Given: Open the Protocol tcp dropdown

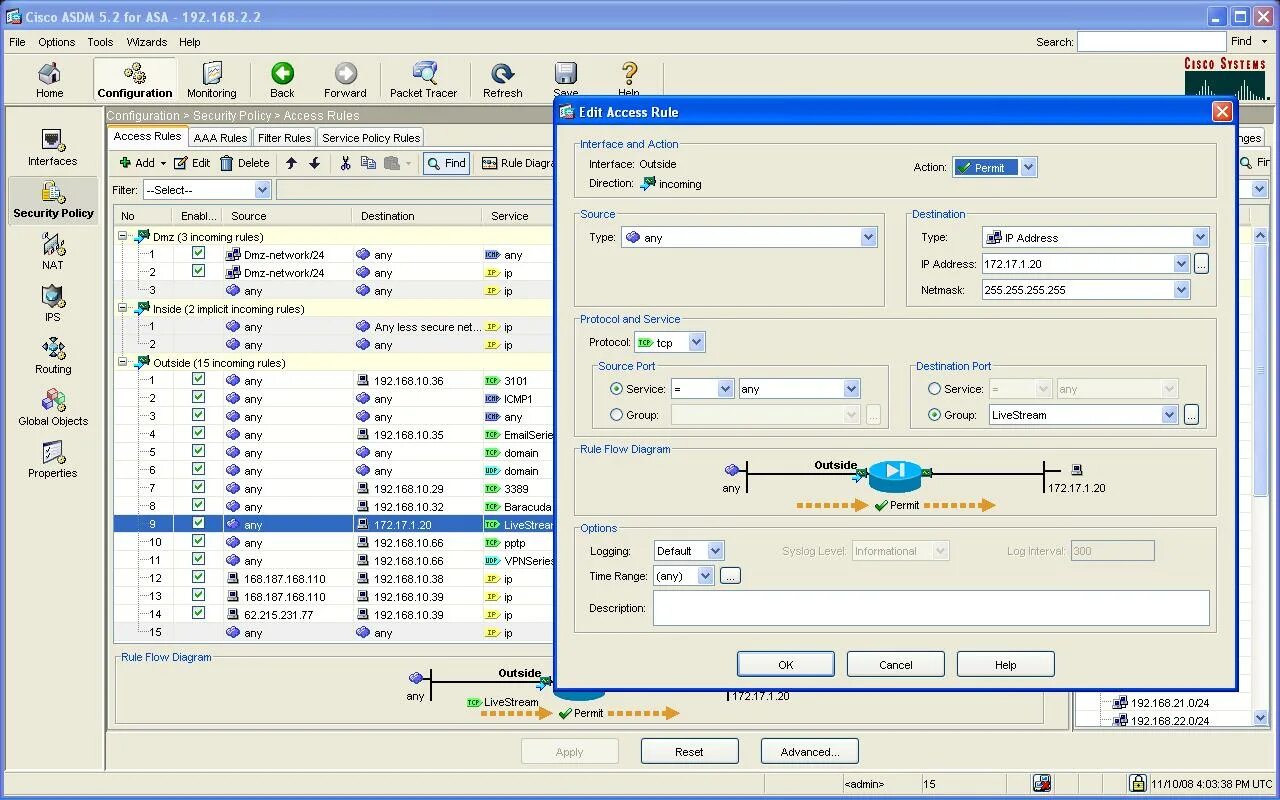Looking at the screenshot, I should (696, 343).
